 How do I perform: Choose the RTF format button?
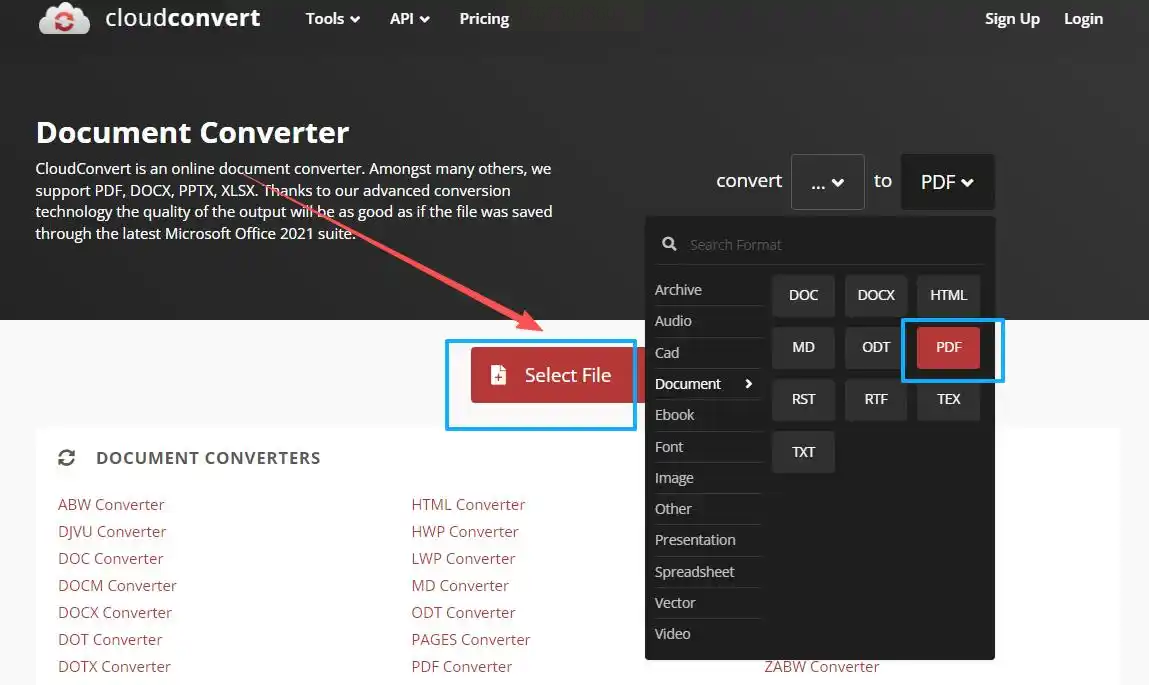click(x=876, y=399)
